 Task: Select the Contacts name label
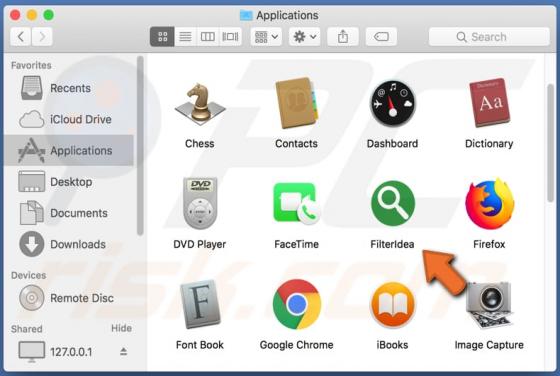tap(296, 144)
